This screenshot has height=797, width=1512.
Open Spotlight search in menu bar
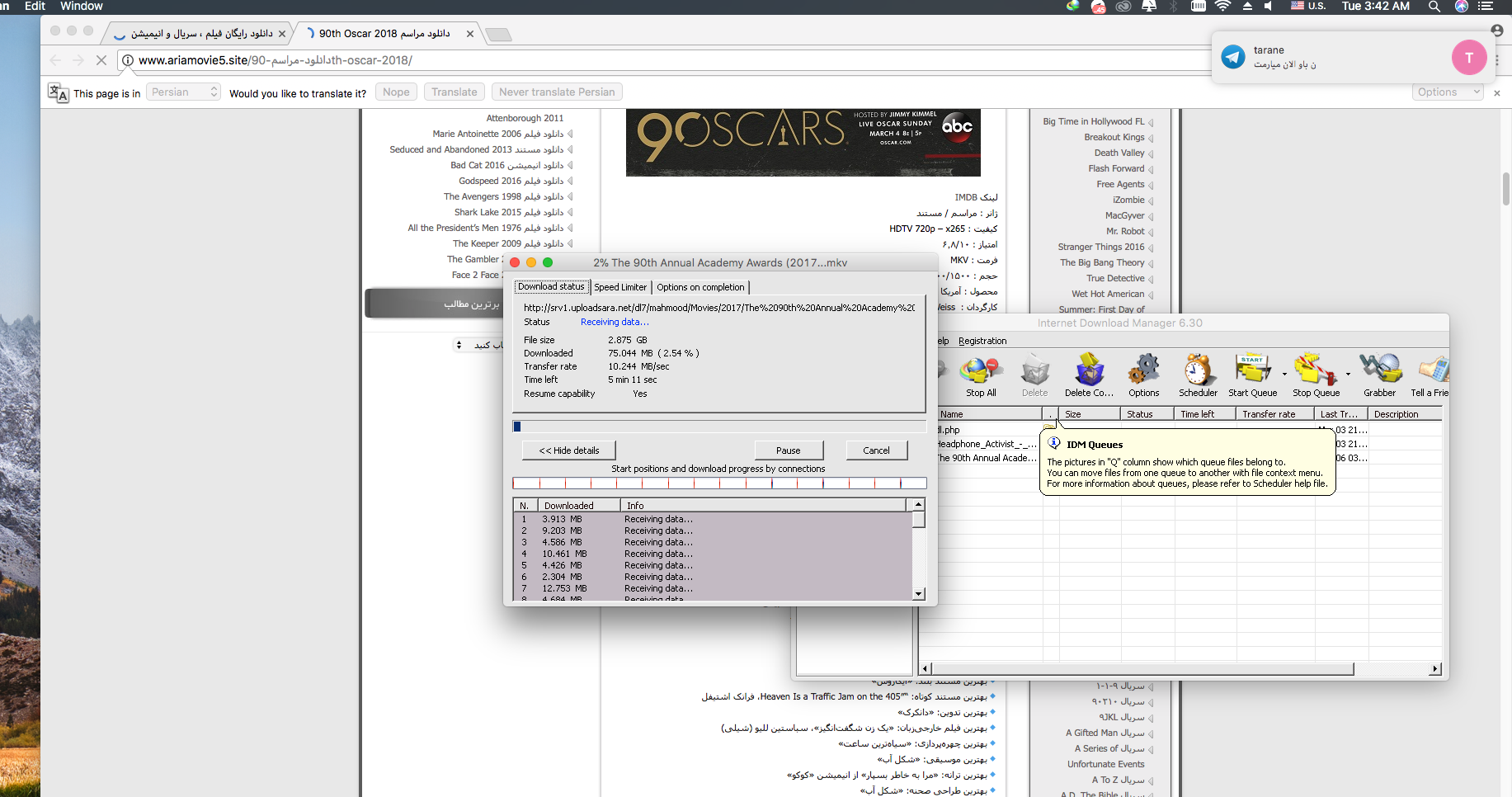[x=1434, y=7]
